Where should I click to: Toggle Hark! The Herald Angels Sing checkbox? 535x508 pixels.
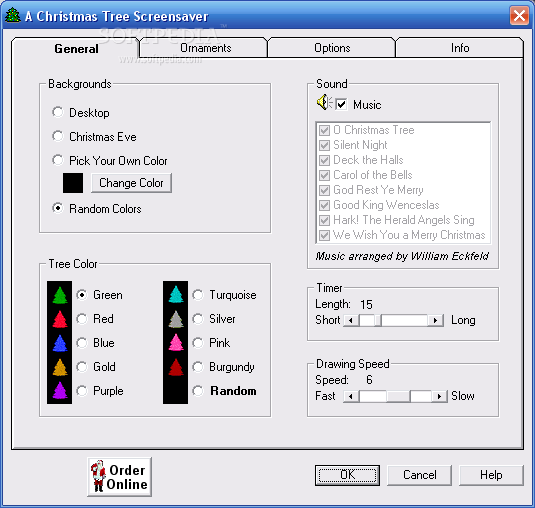coord(324,220)
